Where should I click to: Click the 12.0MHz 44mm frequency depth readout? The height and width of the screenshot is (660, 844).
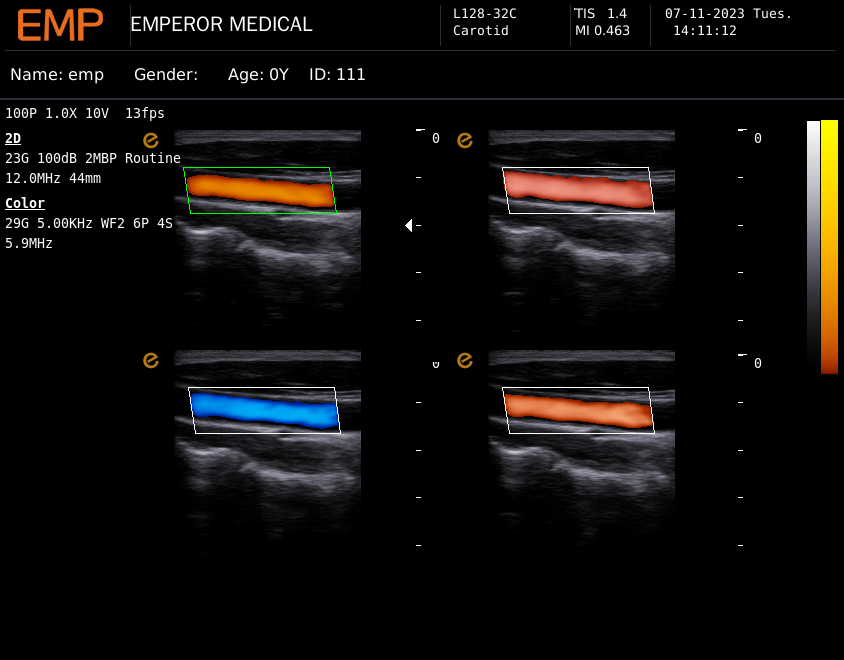coord(53,178)
